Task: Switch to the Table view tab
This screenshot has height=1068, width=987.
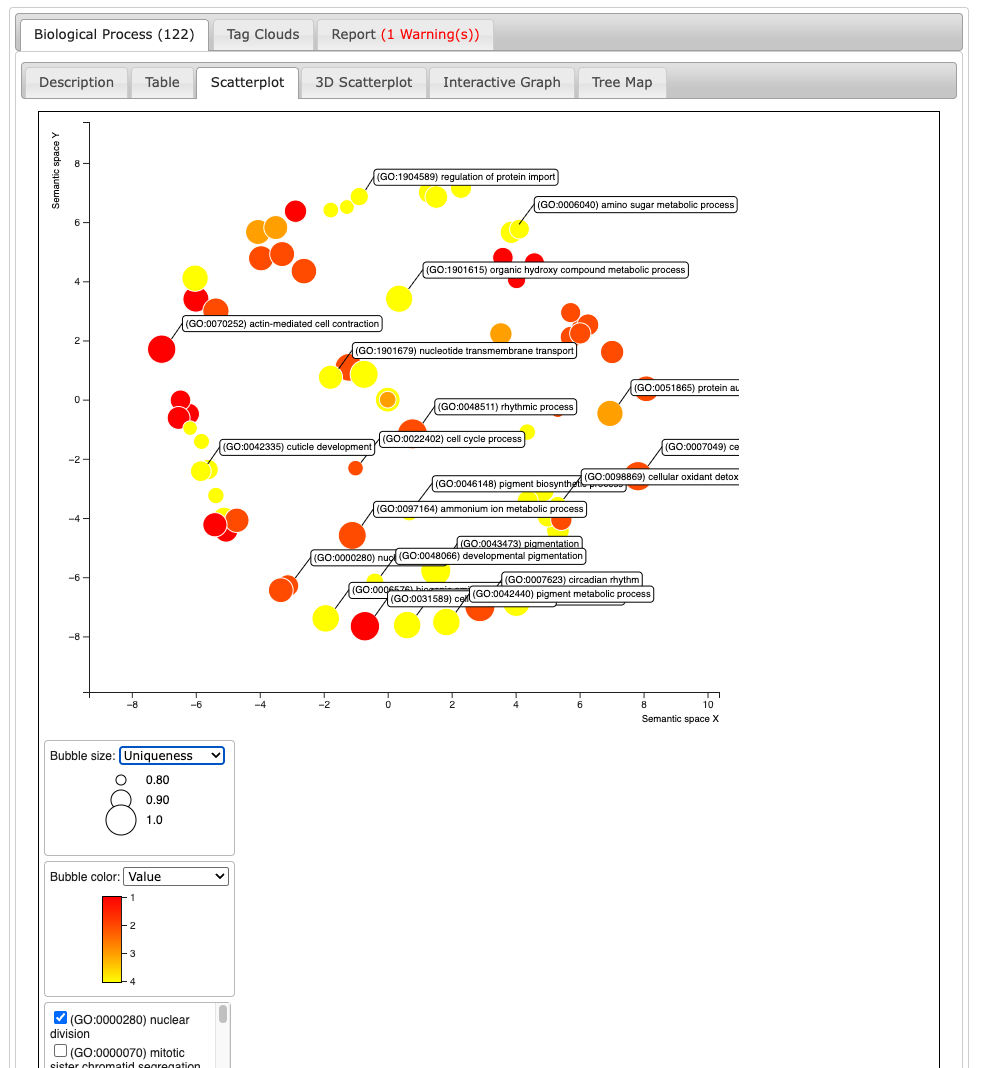Action: (x=162, y=82)
